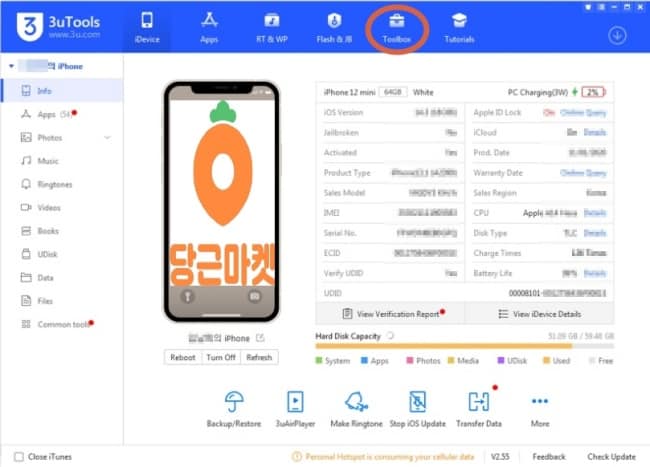Open the Tutorials tab

(x=459, y=28)
